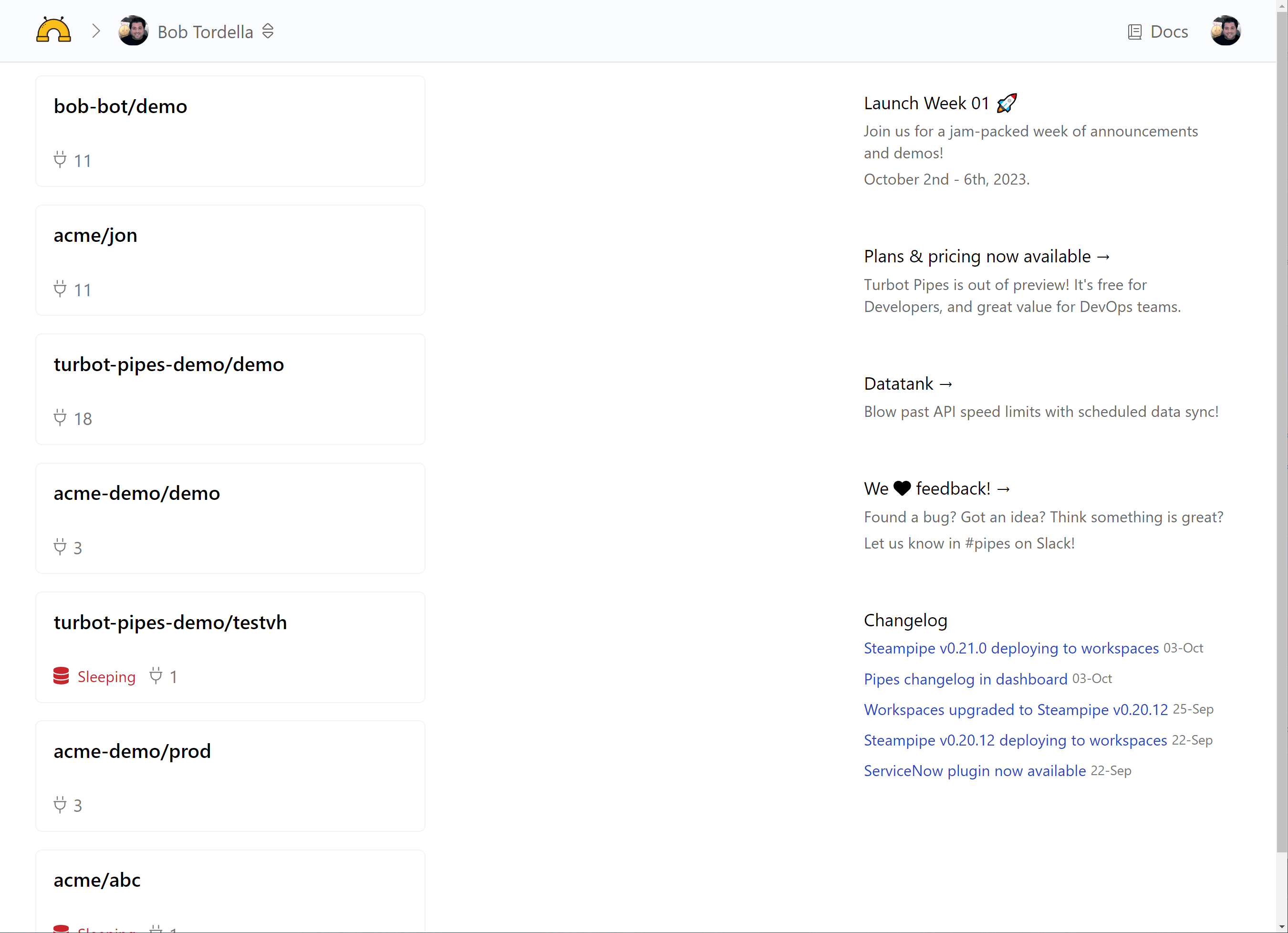Image resolution: width=1288 pixels, height=933 pixels.
Task: Open Workspaces upgraded to Steampipe v0.20.12
Action: [1016, 709]
